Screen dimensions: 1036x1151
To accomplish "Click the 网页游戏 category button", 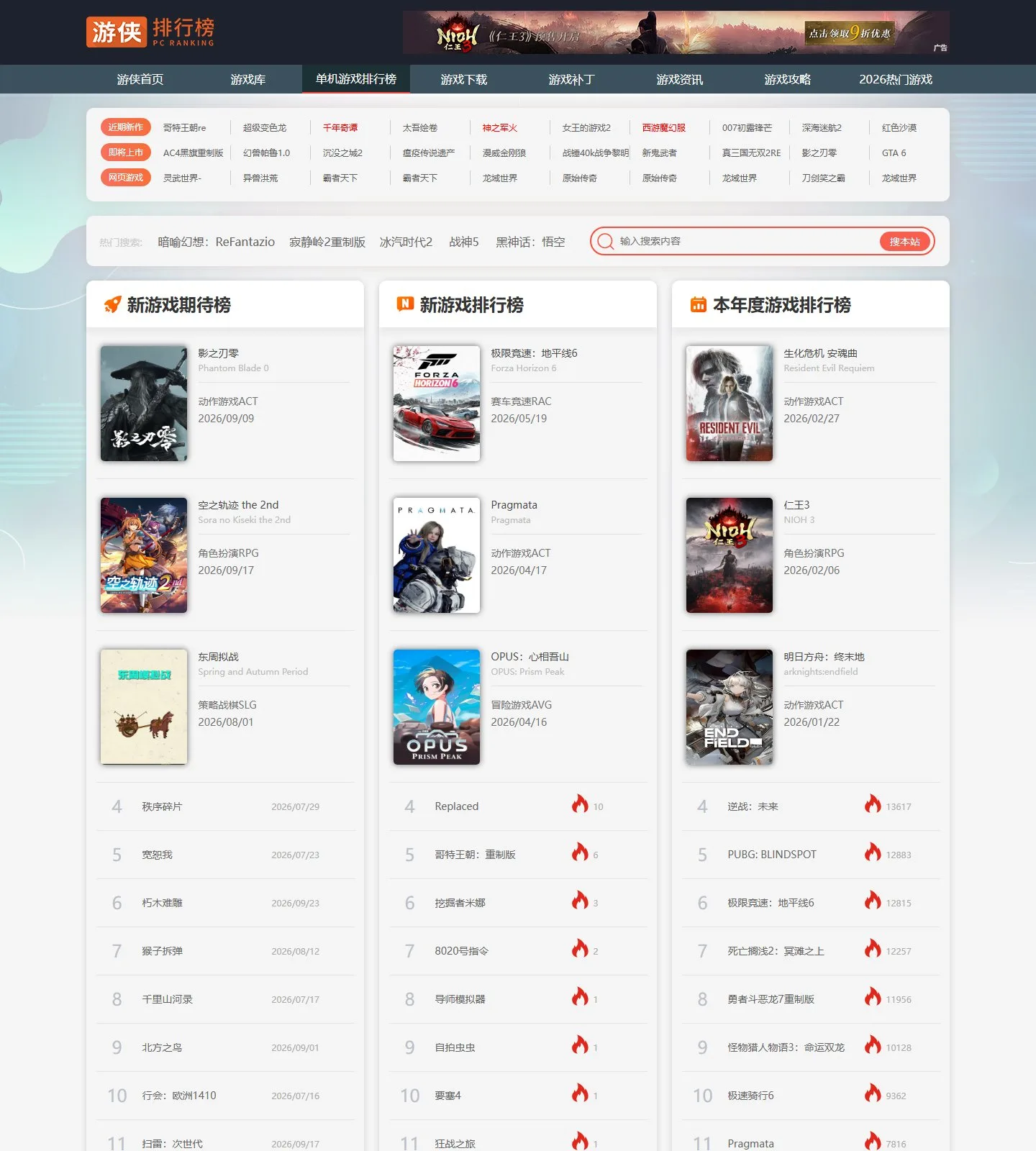I will pyautogui.click(x=126, y=178).
